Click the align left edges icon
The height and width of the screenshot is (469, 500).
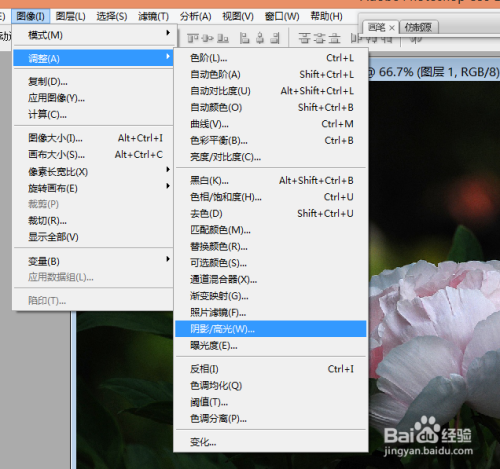tap(245, 38)
